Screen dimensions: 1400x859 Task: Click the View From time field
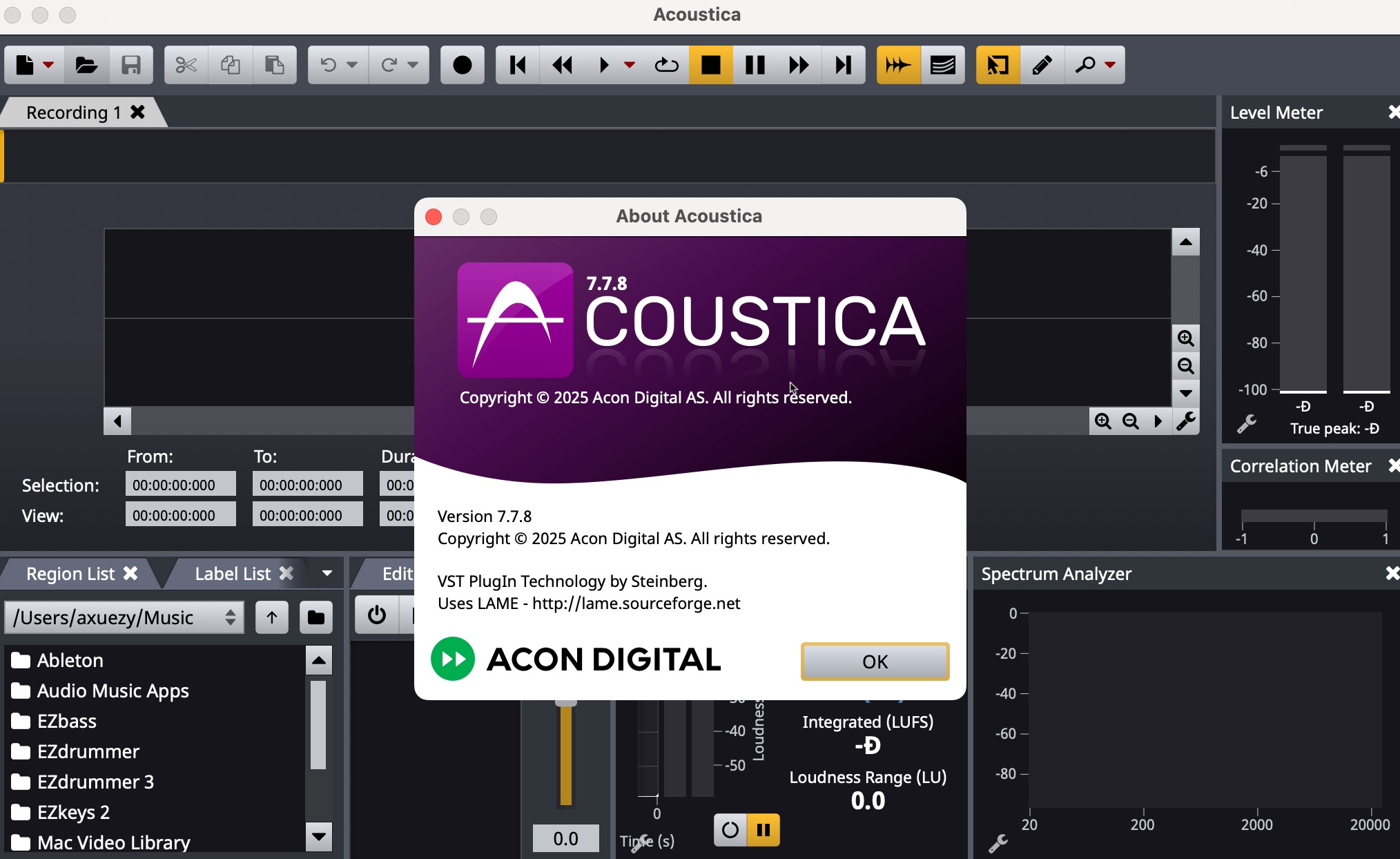181,515
